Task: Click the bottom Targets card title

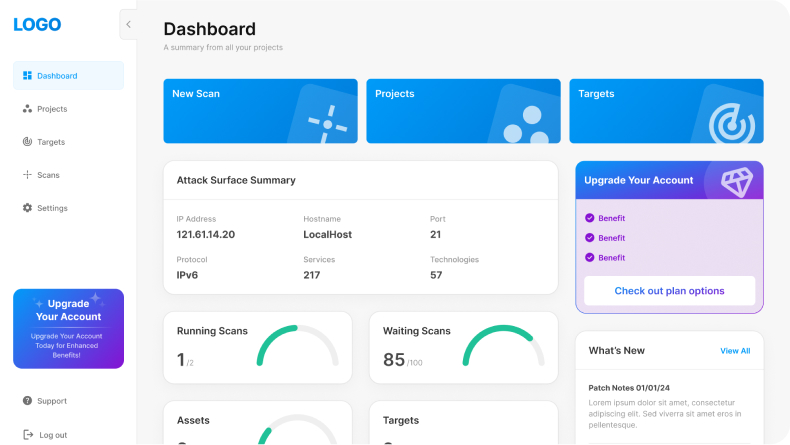Action: pyautogui.click(x=401, y=420)
